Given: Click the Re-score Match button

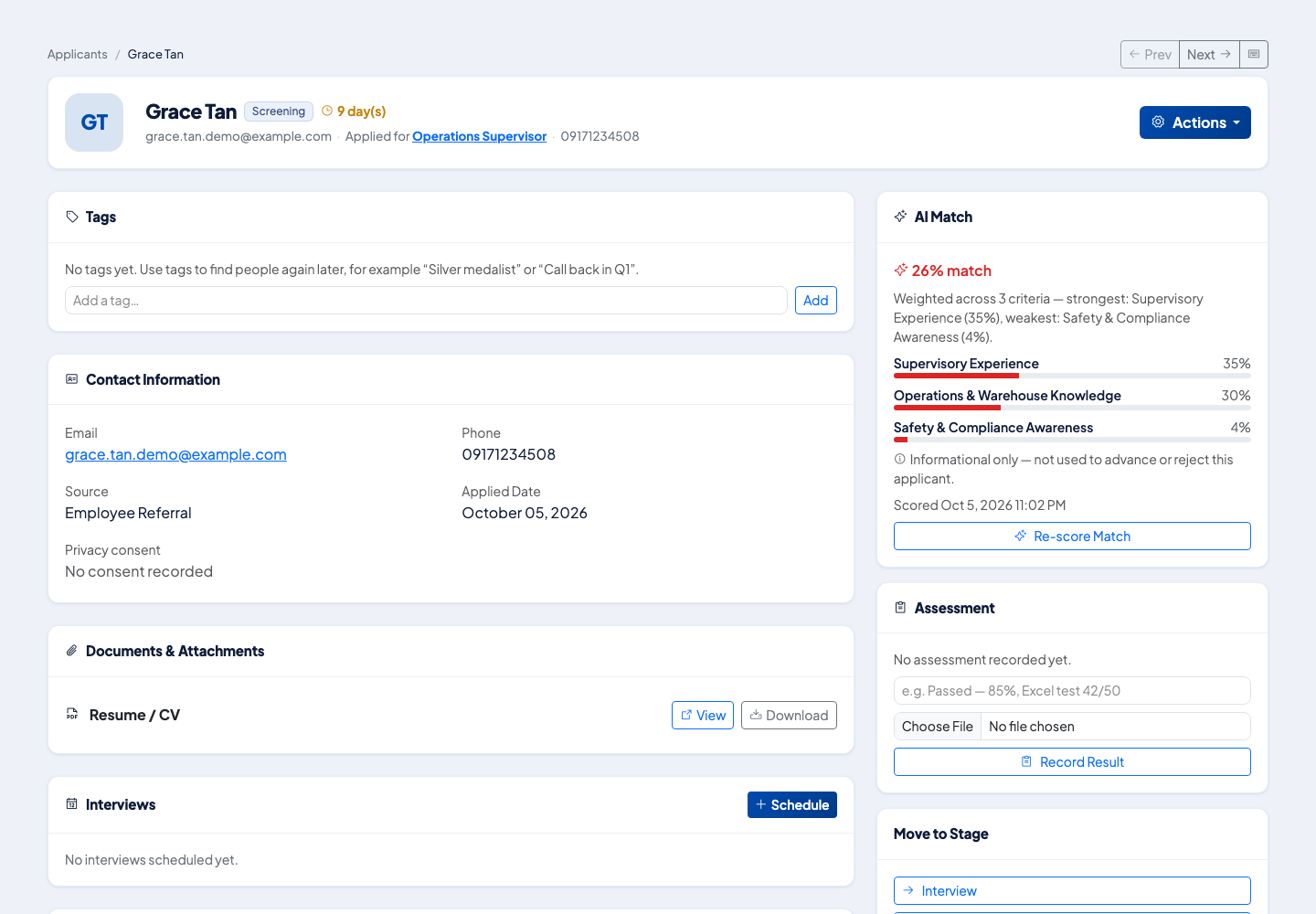Looking at the screenshot, I should [1072, 537].
